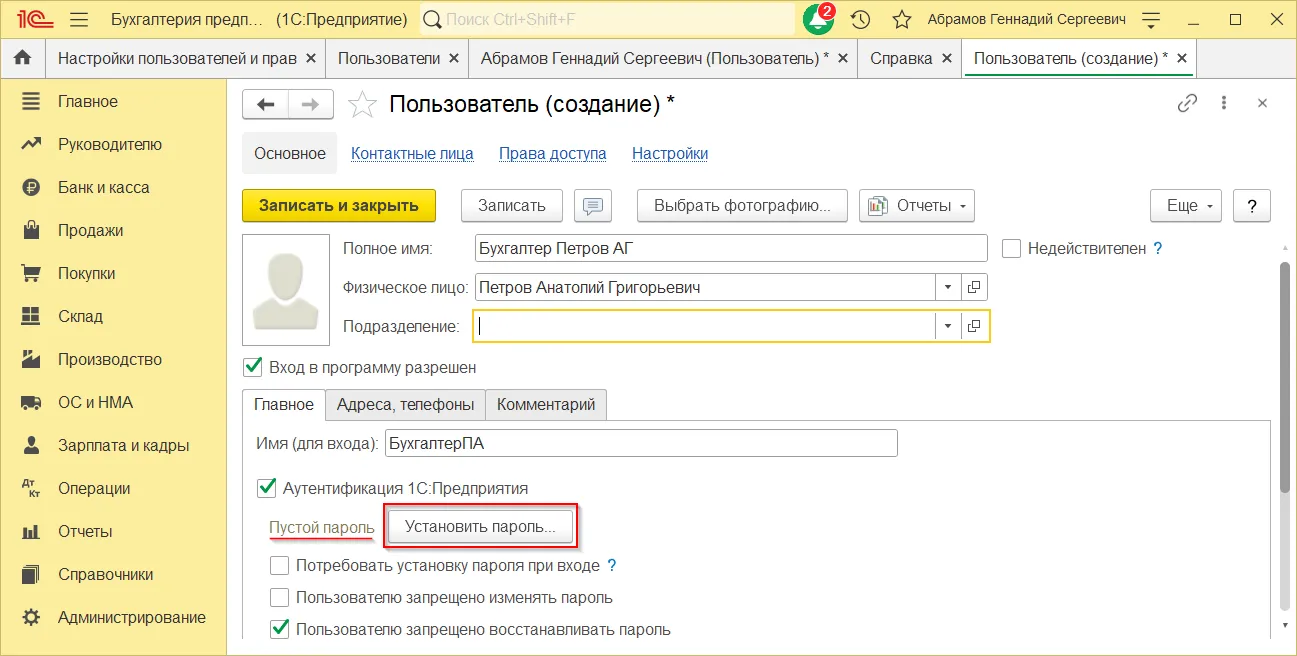Add this form to favorites star
Screen dimensions: 1297x656
point(362,105)
